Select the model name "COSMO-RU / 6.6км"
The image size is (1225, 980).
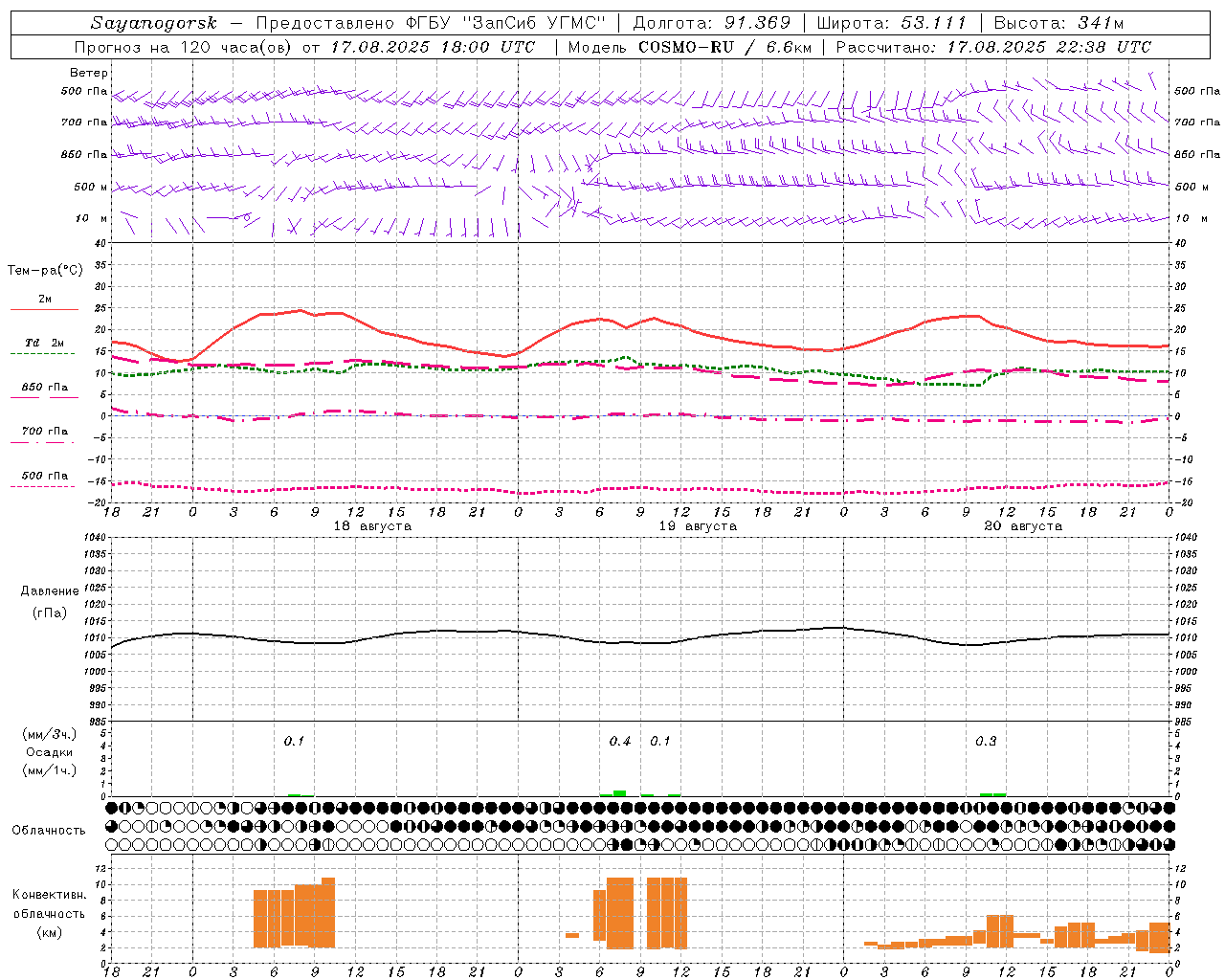tap(725, 47)
